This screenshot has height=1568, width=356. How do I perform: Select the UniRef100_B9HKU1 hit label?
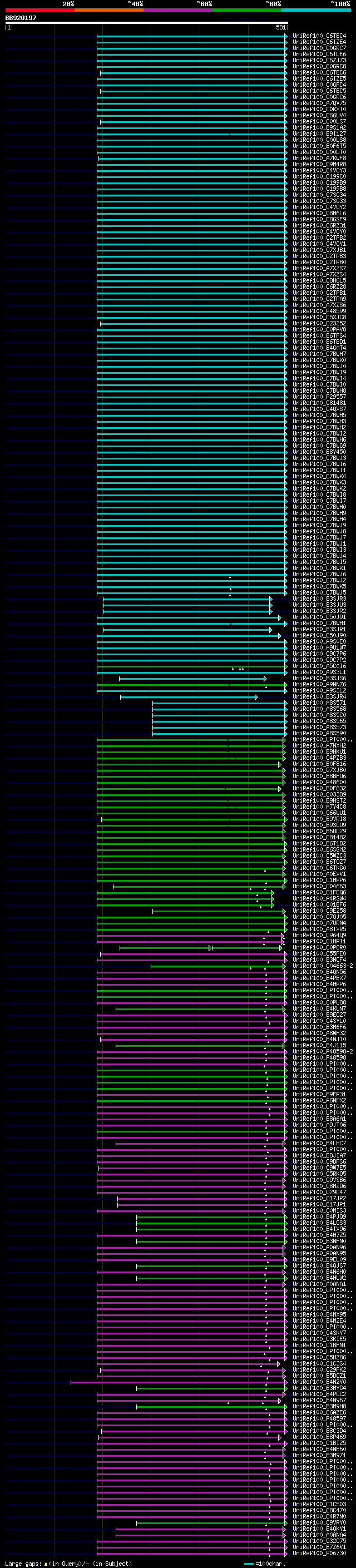tap(319, 752)
